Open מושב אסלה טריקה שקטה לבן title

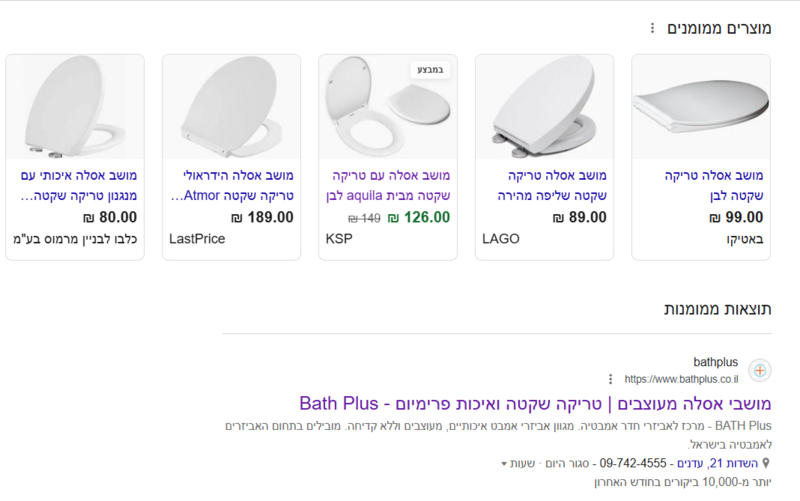point(714,185)
